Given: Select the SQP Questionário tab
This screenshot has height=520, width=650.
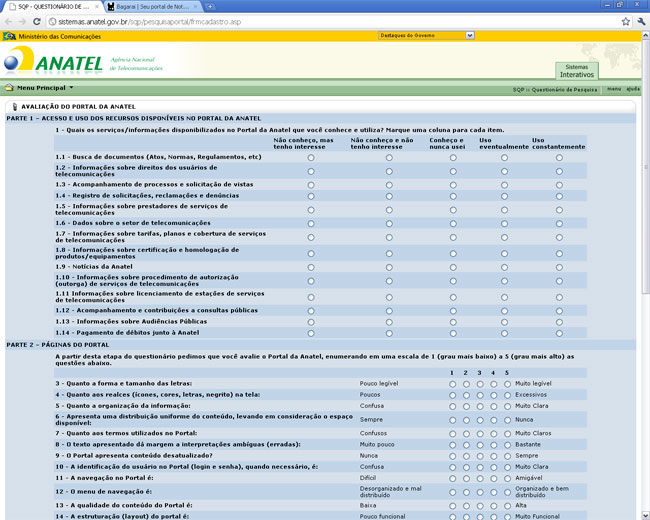Looking at the screenshot, I should click(53, 7).
